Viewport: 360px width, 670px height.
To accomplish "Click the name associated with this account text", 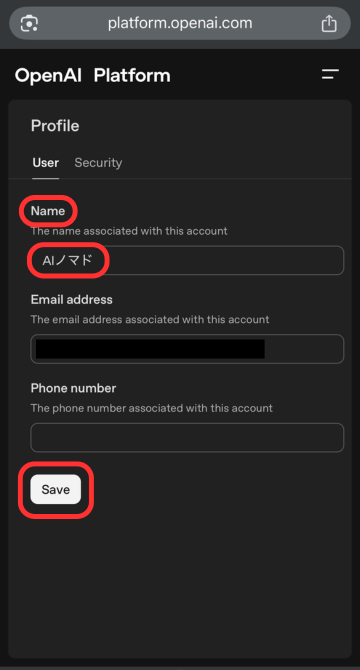I will pos(129,231).
